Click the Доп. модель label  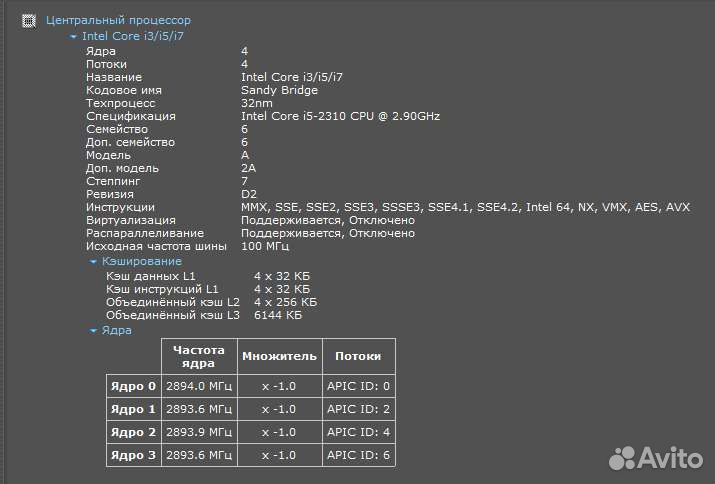click(x=122, y=168)
